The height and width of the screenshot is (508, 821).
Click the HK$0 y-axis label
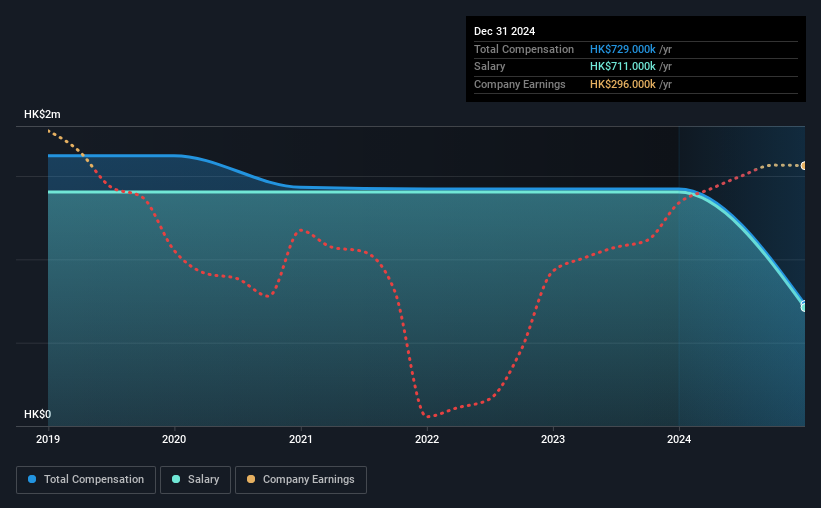pos(38,414)
